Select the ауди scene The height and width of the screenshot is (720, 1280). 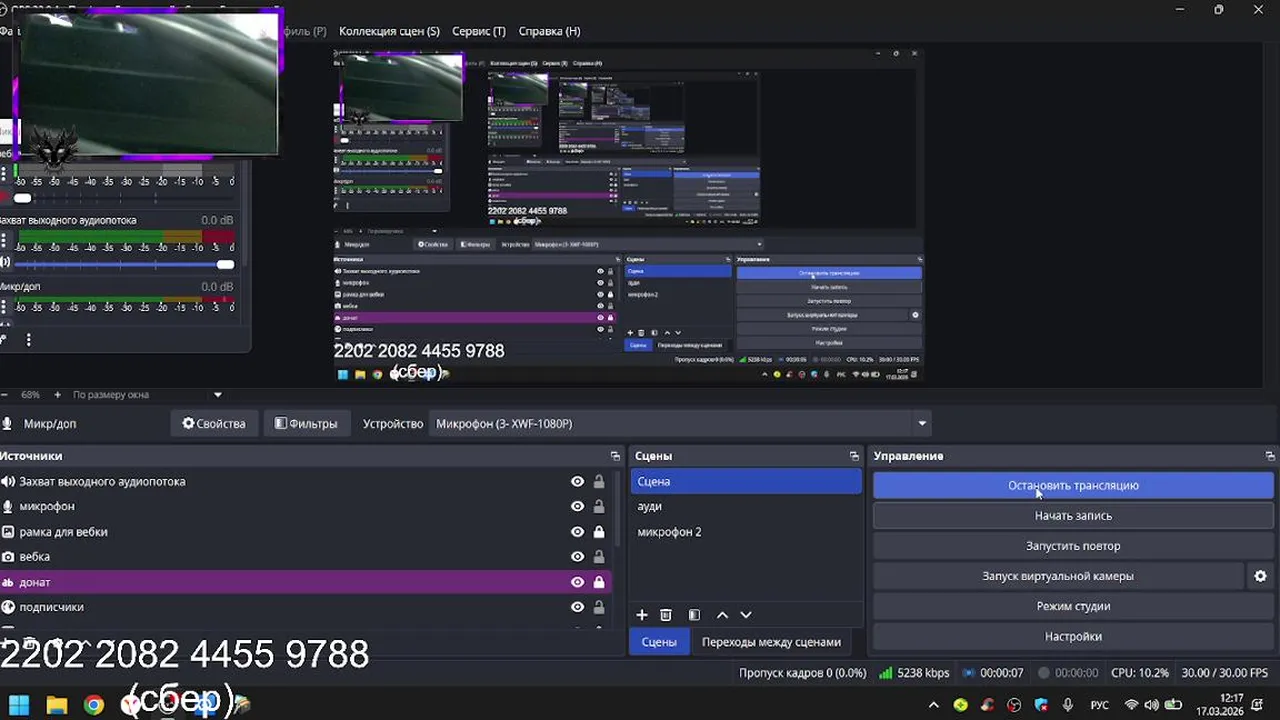coord(746,506)
